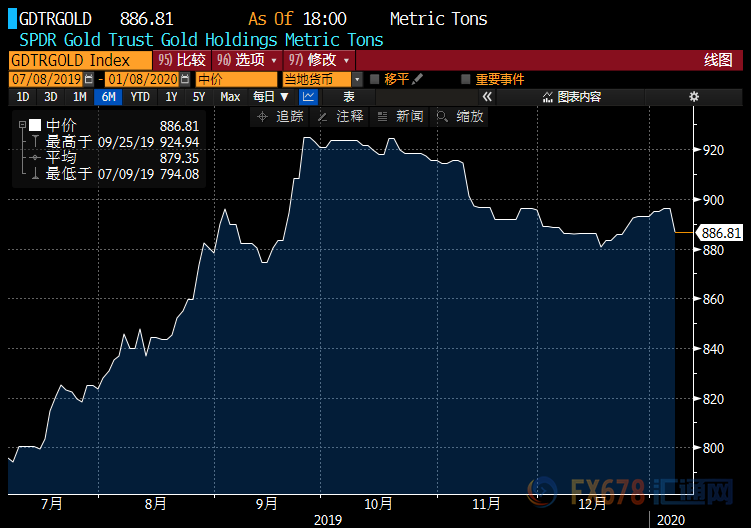This screenshot has width=751, height=528.
Task: Open the daily frequency dropdown
Action: click(270, 97)
